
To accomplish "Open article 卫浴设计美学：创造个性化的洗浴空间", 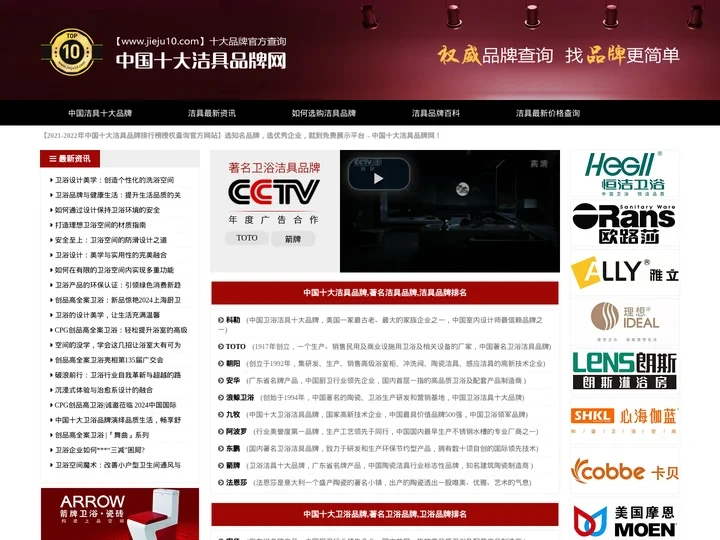I will (114, 180).
